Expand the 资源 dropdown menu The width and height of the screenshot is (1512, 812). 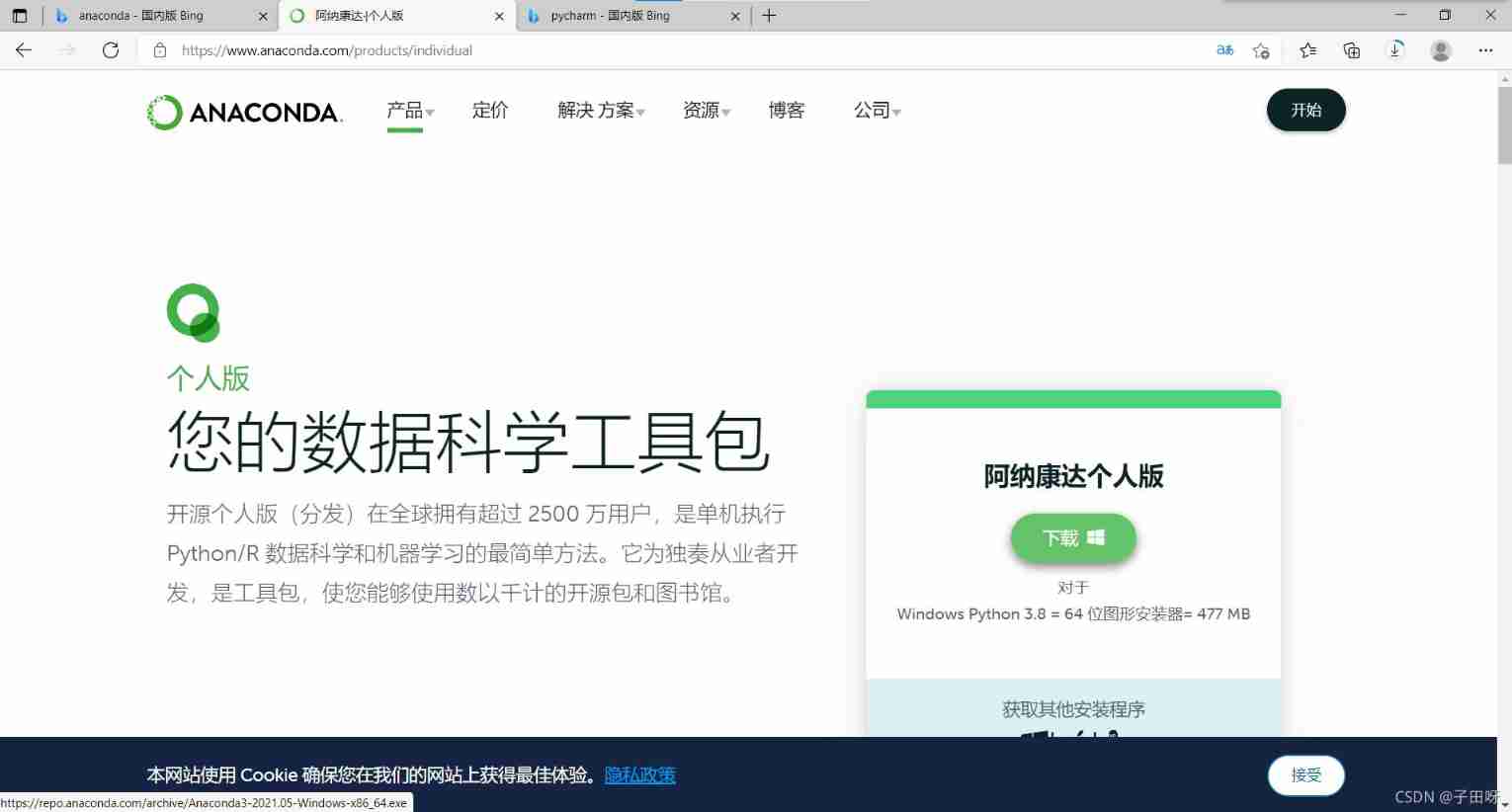707,111
